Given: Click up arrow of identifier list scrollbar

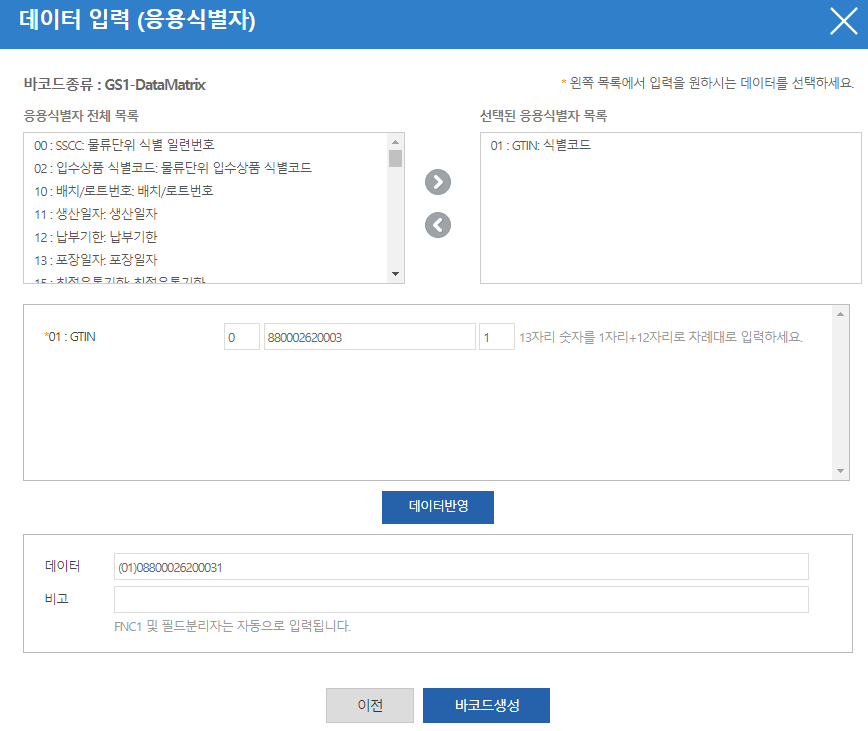Looking at the screenshot, I should (395, 142).
